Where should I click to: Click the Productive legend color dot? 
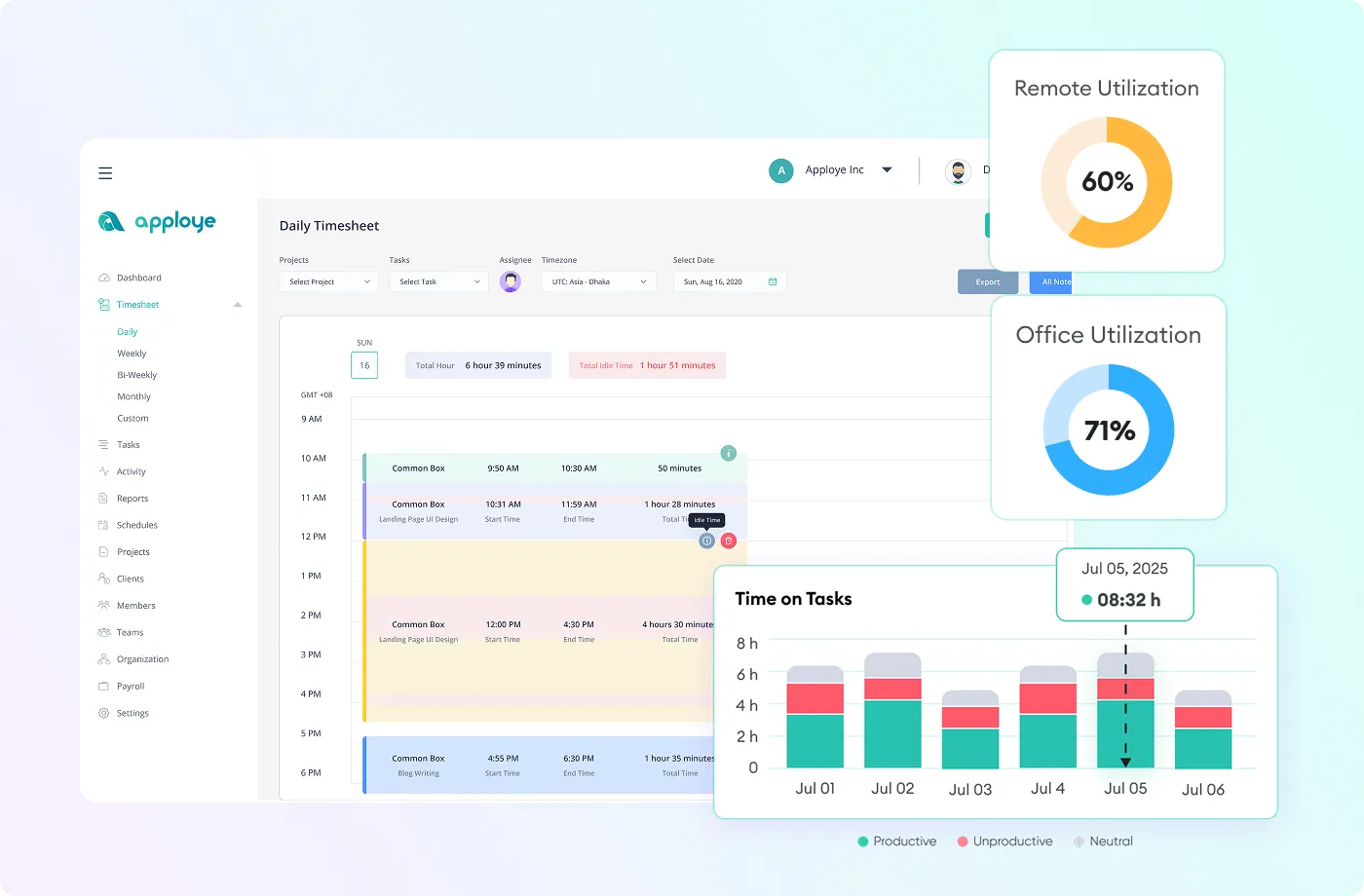tap(862, 841)
